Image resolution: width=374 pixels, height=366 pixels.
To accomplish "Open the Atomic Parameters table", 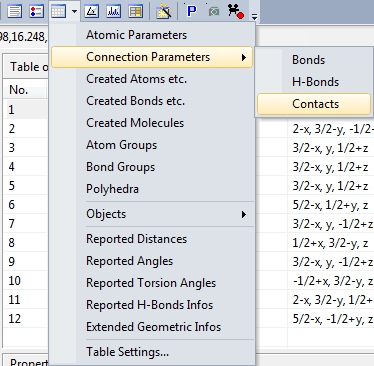I will pyautogui.click(x=136, y=35).
